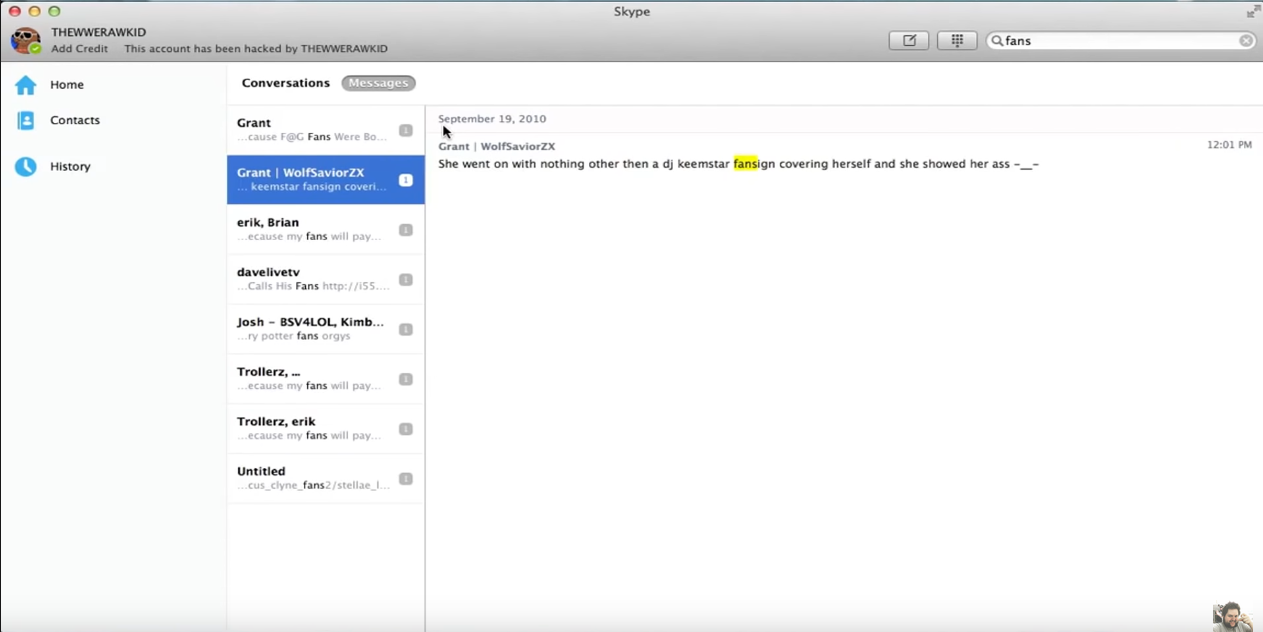Open Josh - BSV4LOL, Kimb... conversation
Screen dimensions: 1263x632
326,329
